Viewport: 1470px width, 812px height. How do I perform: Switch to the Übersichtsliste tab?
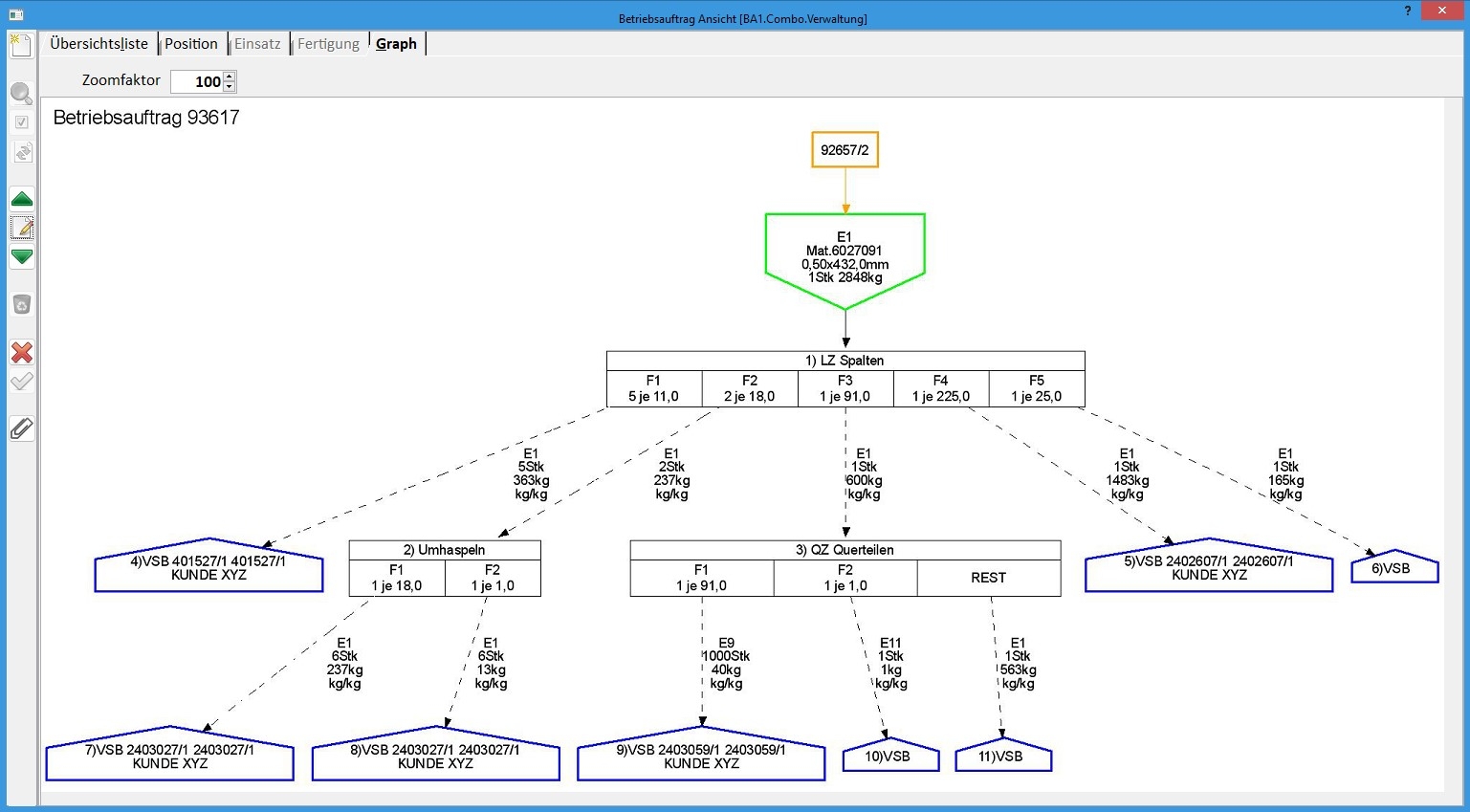[x=99, y=44]
